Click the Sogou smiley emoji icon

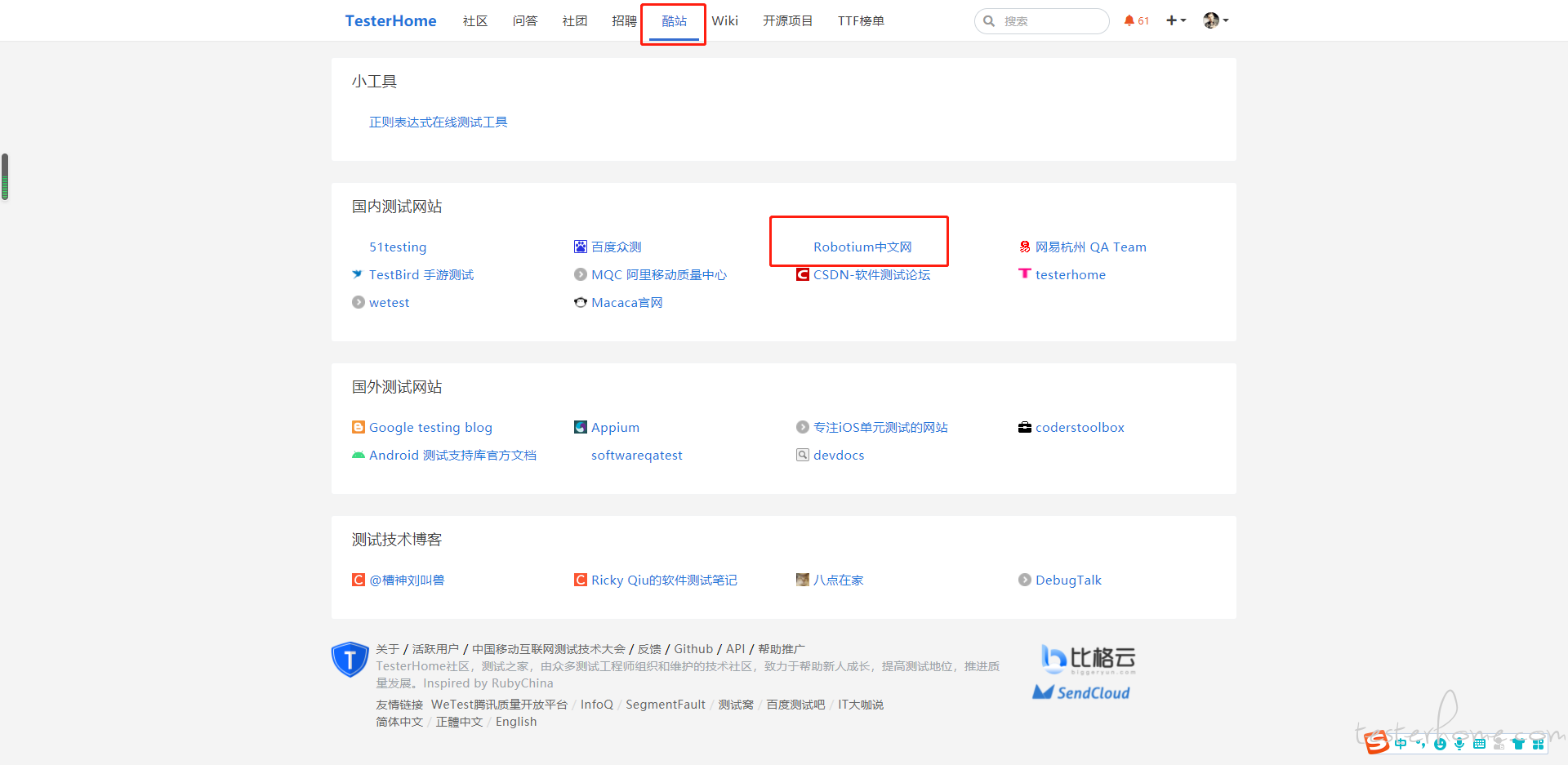point(1440,744)
